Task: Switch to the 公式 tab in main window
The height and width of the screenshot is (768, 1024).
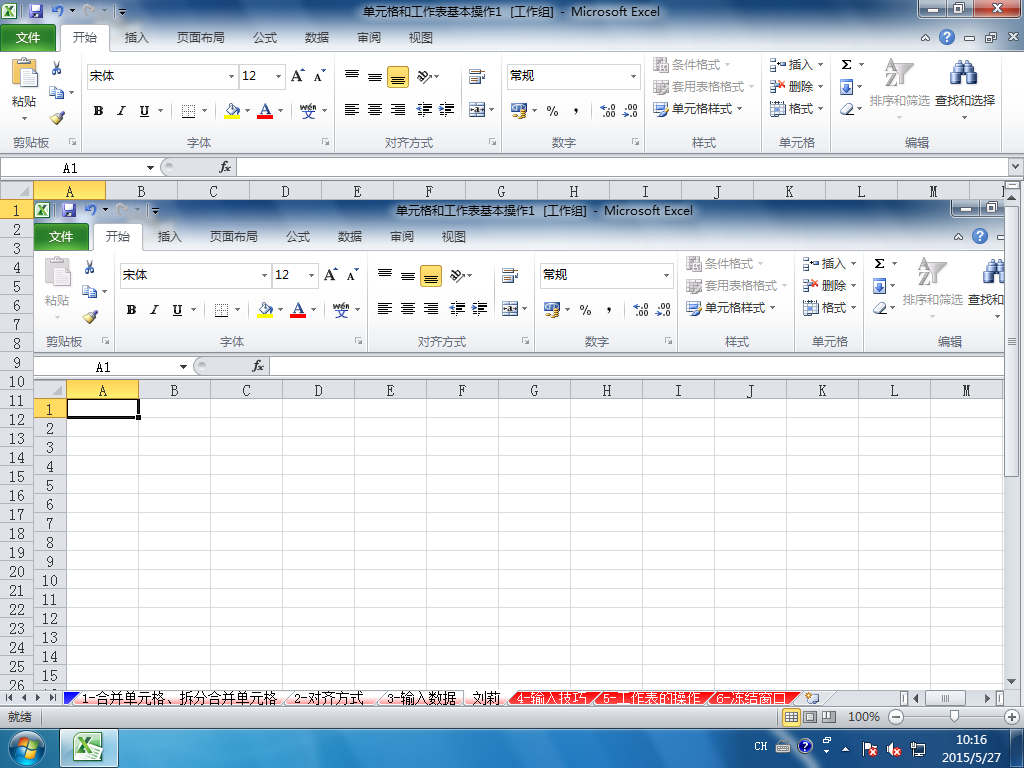Action: pos(264,38)
